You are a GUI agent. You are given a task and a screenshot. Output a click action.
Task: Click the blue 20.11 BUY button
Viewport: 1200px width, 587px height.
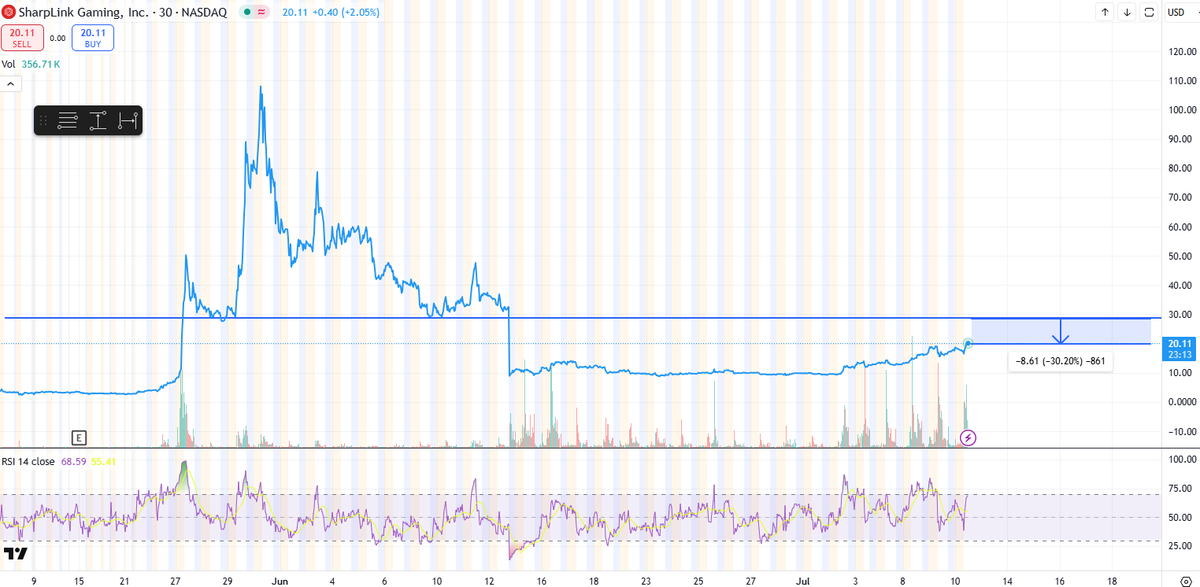tap(93, 38)
